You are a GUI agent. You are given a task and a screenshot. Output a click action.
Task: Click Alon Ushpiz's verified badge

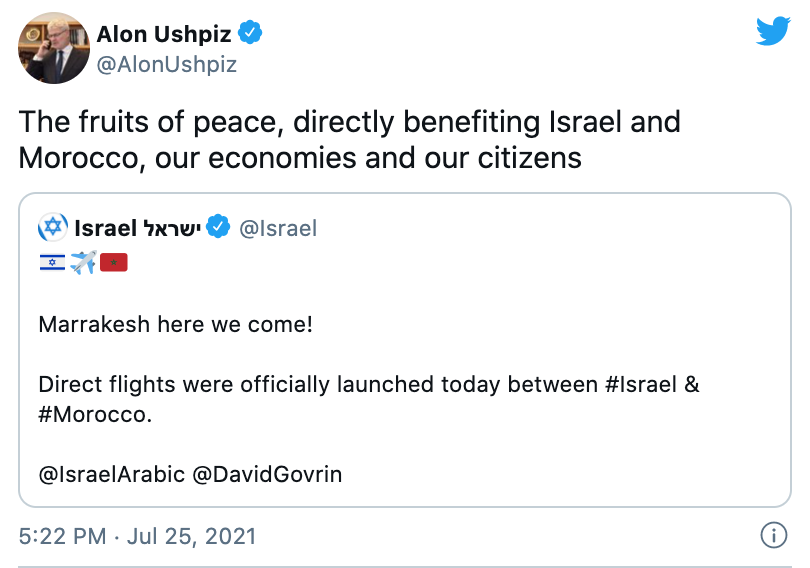(x=252, y=34)
